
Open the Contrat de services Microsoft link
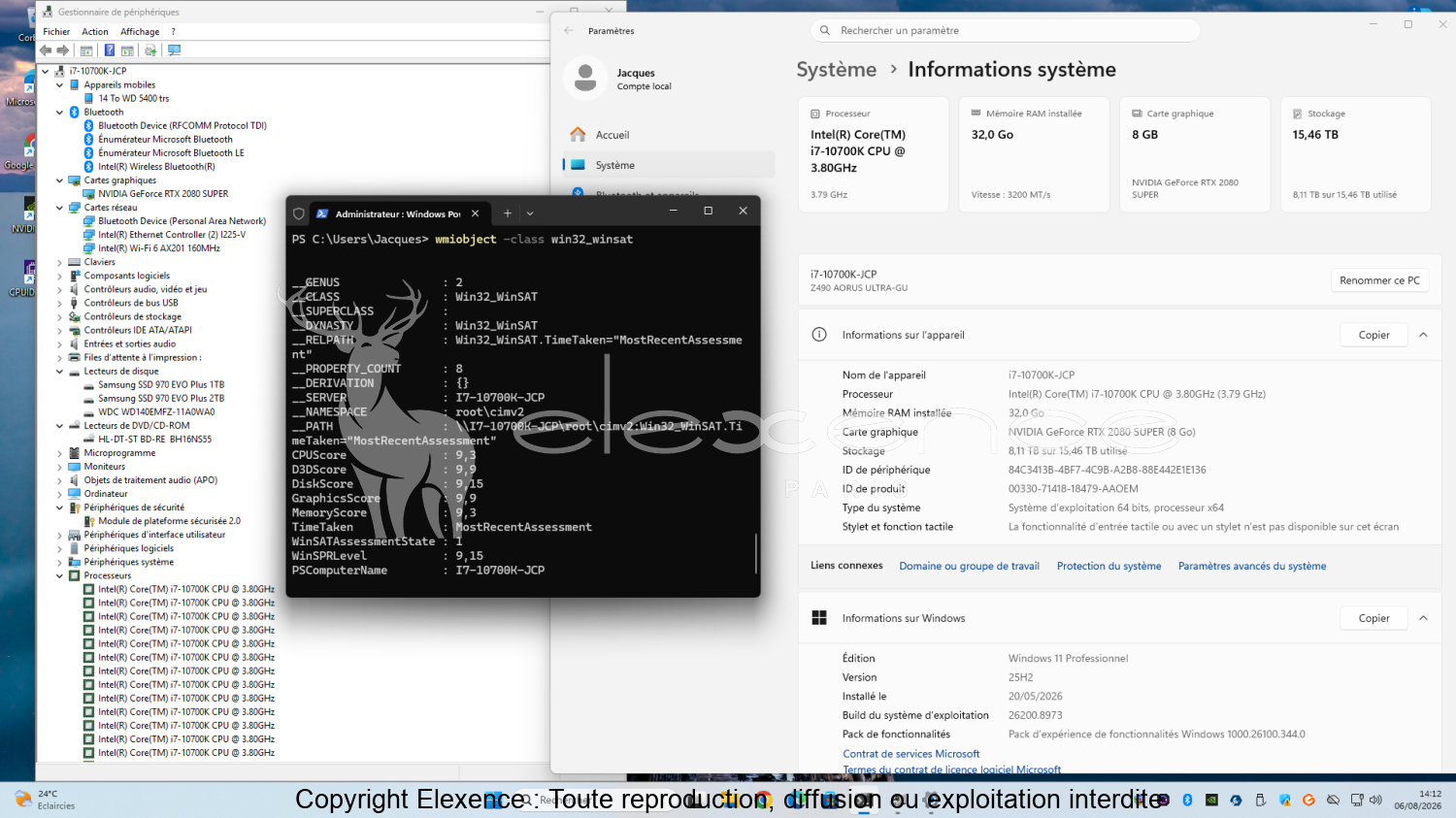(x=911, y=754)
